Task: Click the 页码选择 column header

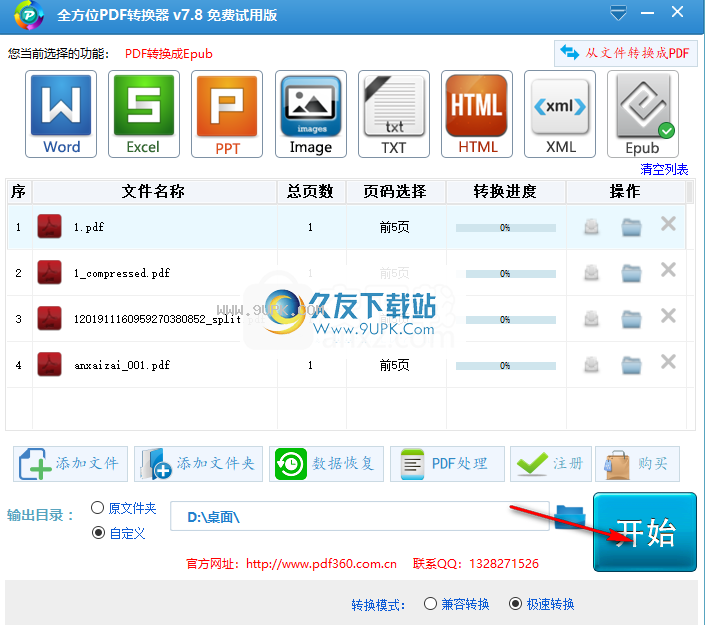Action: pos(396,191)
